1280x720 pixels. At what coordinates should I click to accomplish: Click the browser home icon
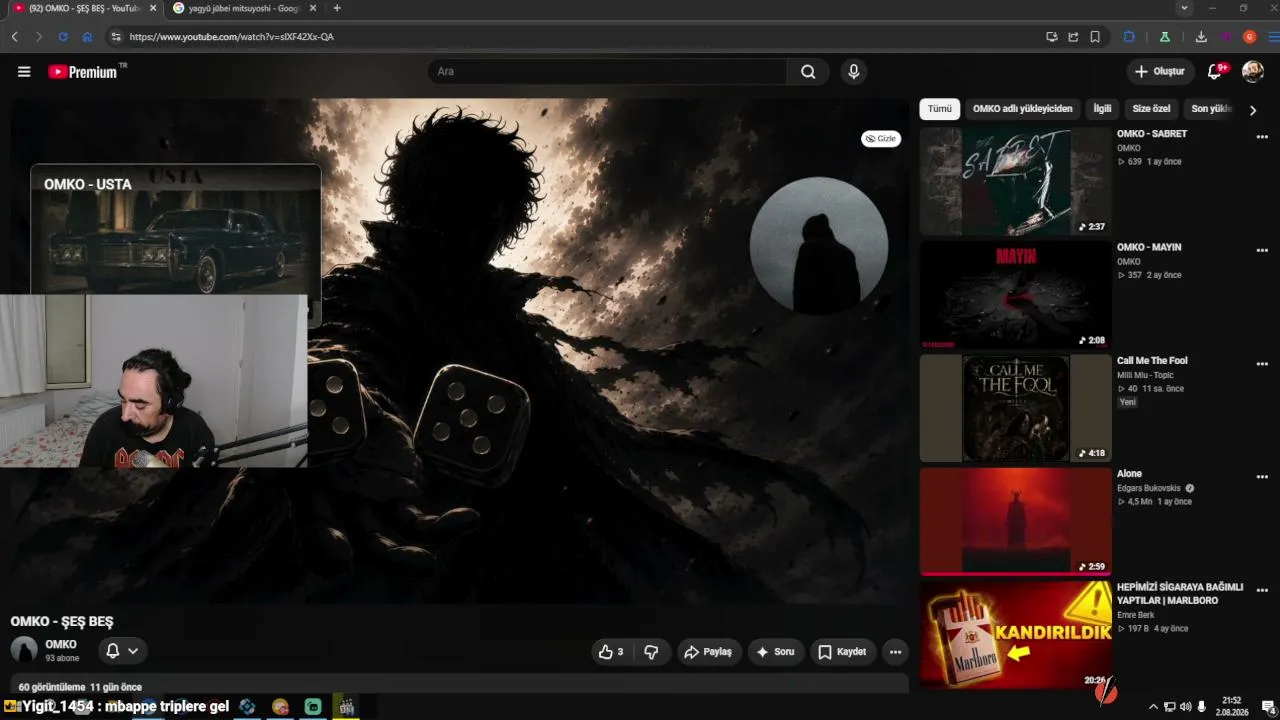(87, 37)
